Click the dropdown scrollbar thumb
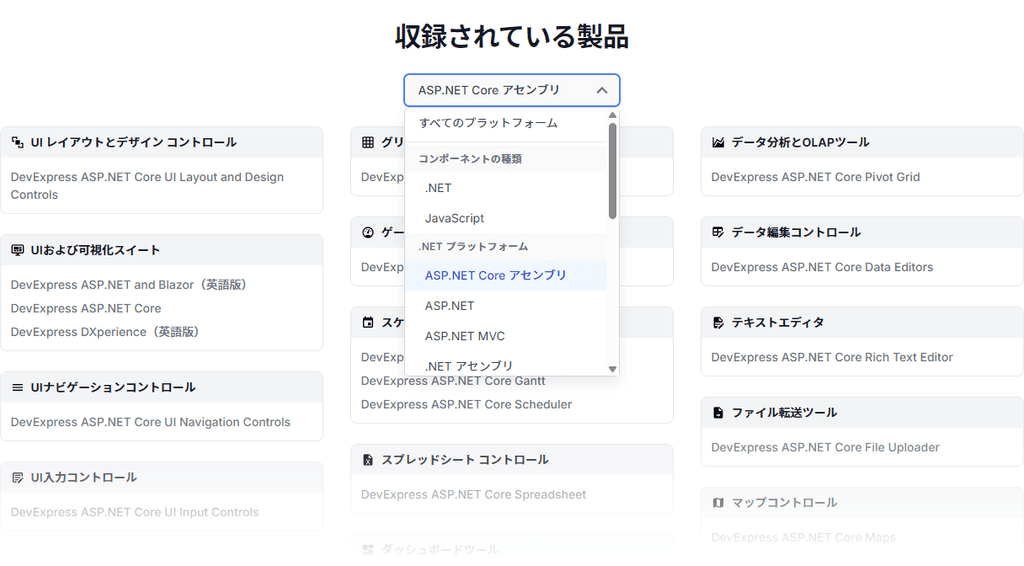 click(x=613, y=171)
